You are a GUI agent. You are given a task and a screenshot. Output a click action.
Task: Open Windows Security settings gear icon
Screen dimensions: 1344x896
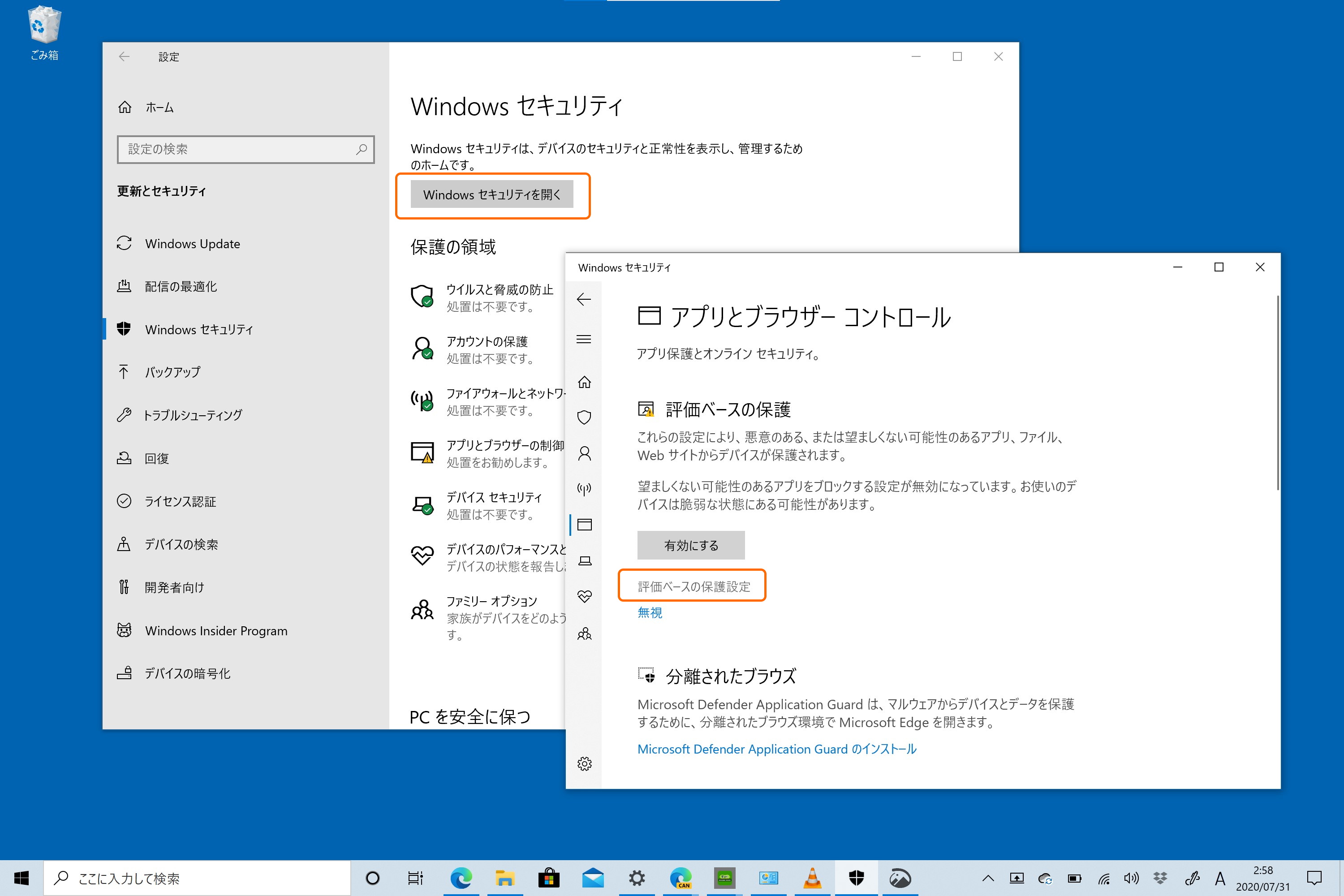click(584, 764)
